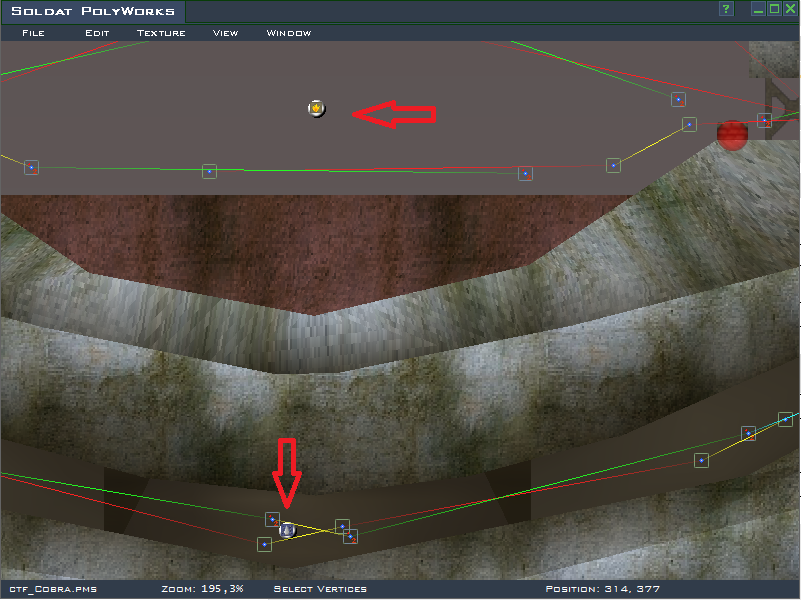
Task: Maximize the PolyWorks window
Action: [774, 9]
